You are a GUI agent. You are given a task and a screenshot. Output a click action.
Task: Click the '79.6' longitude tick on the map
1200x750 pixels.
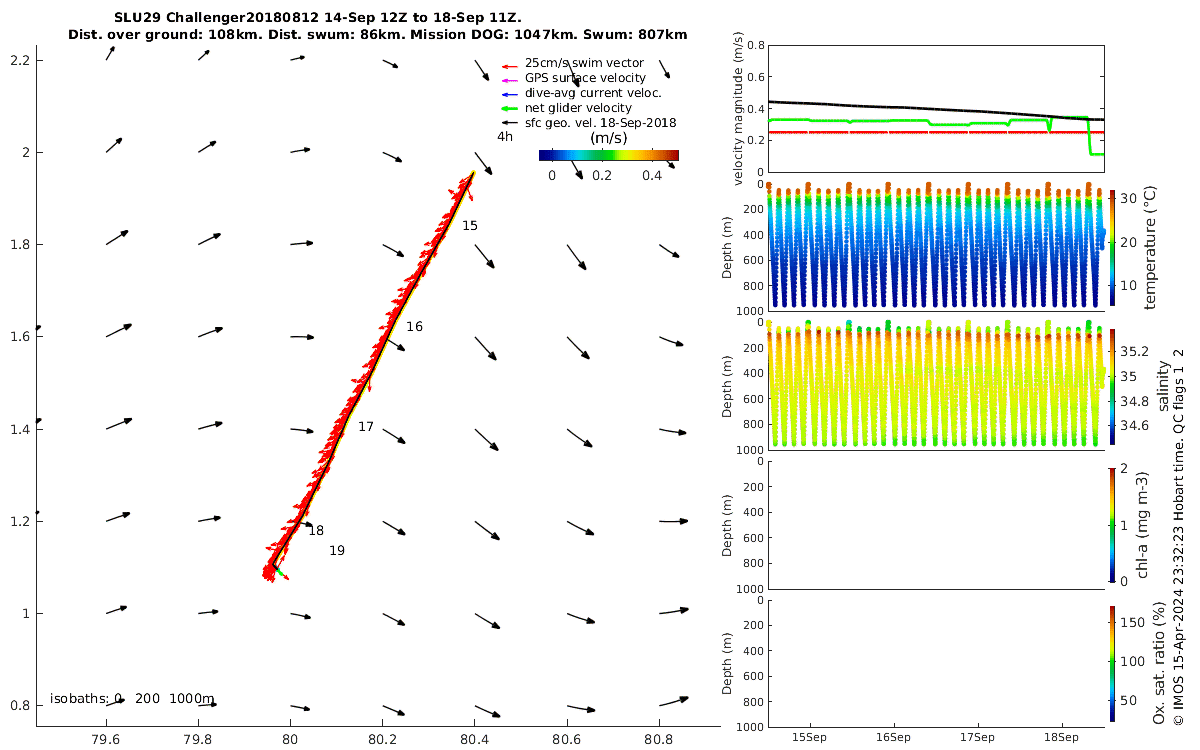pos(106,740)
